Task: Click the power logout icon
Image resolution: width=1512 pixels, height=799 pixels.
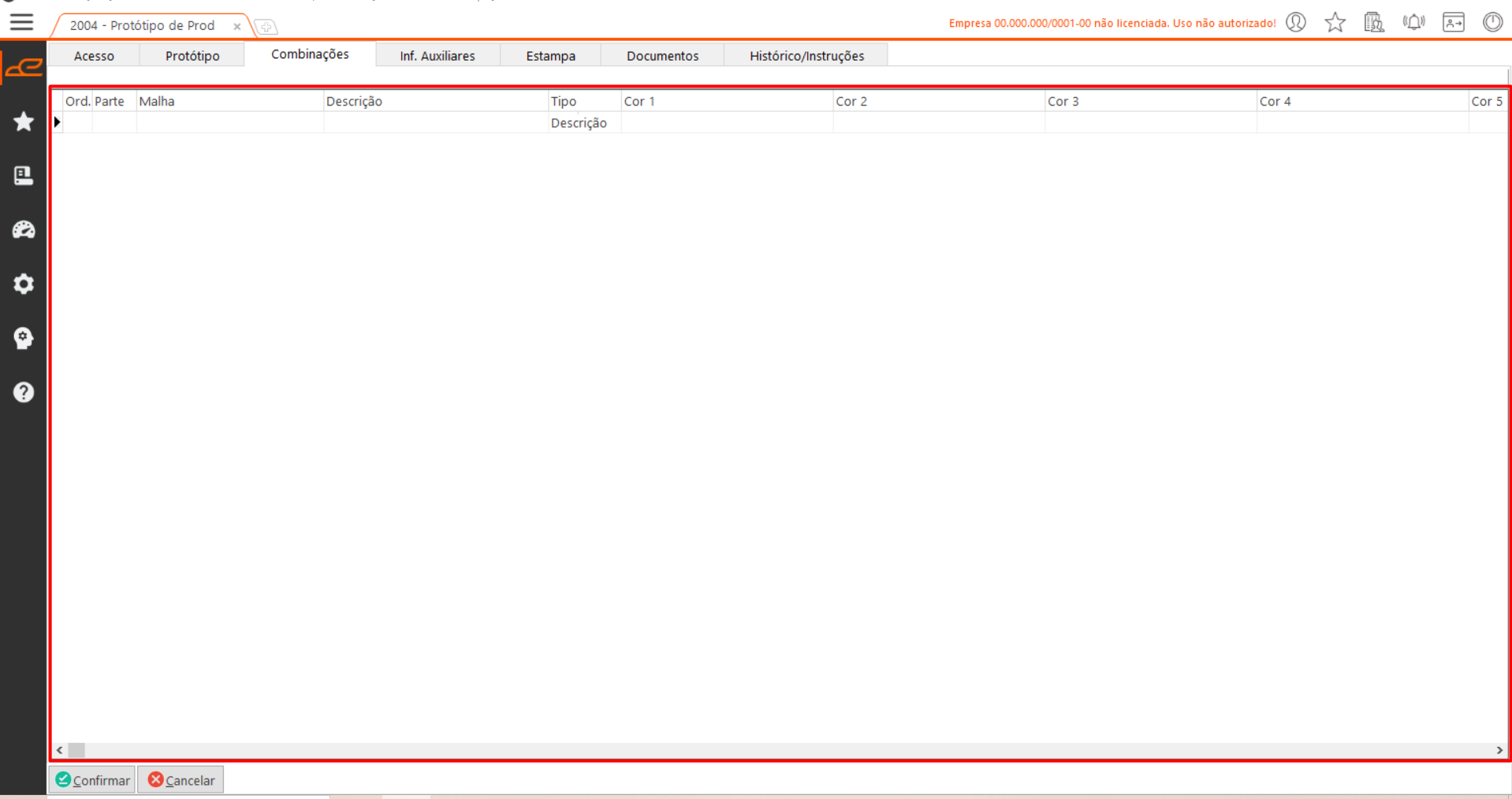Action: click(1492, 22)
